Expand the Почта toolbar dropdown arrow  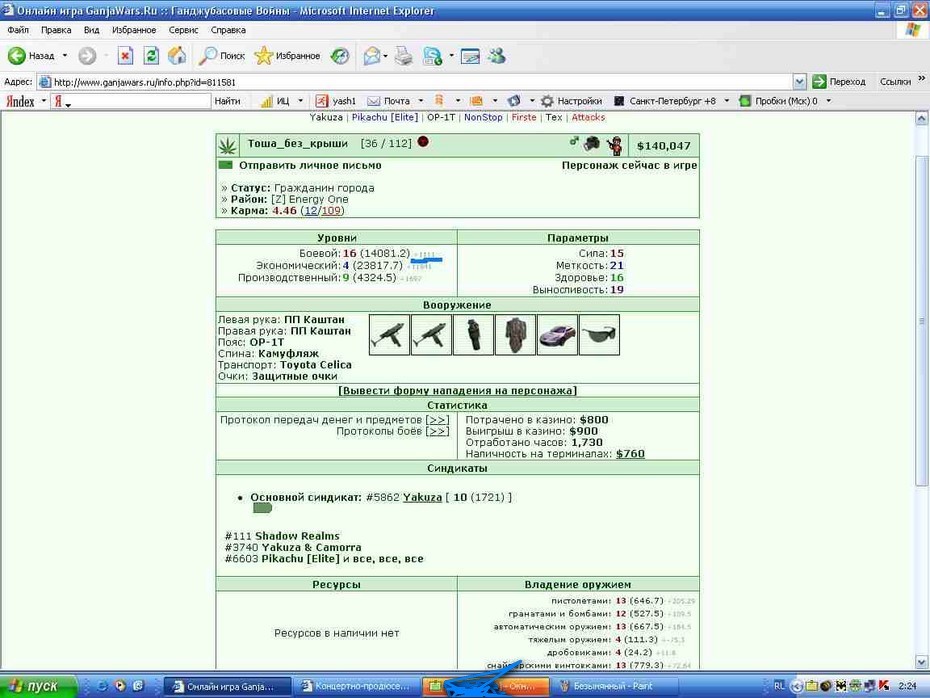(421, 101)
